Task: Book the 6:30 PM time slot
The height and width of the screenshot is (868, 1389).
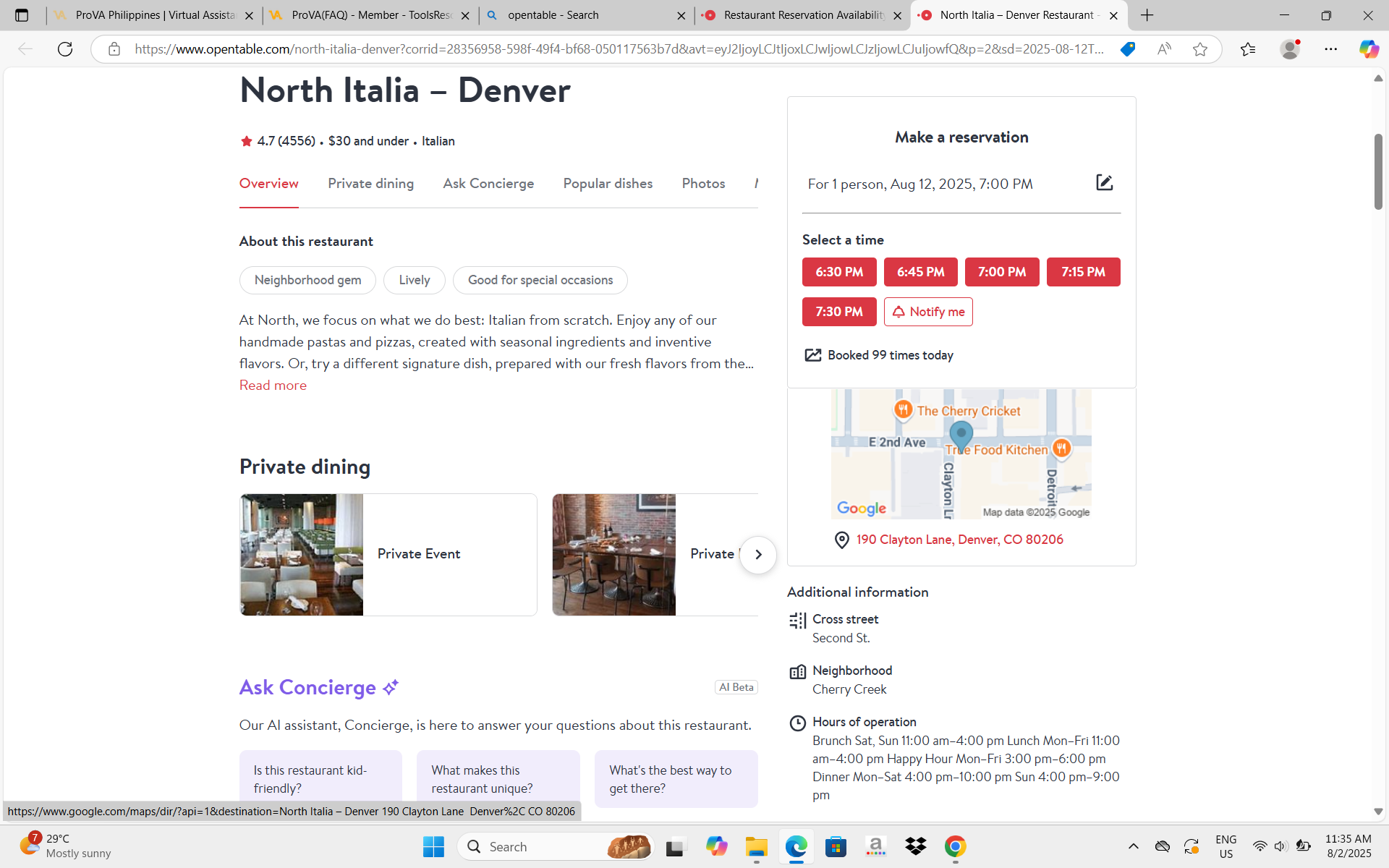Action: pos(839,272)
